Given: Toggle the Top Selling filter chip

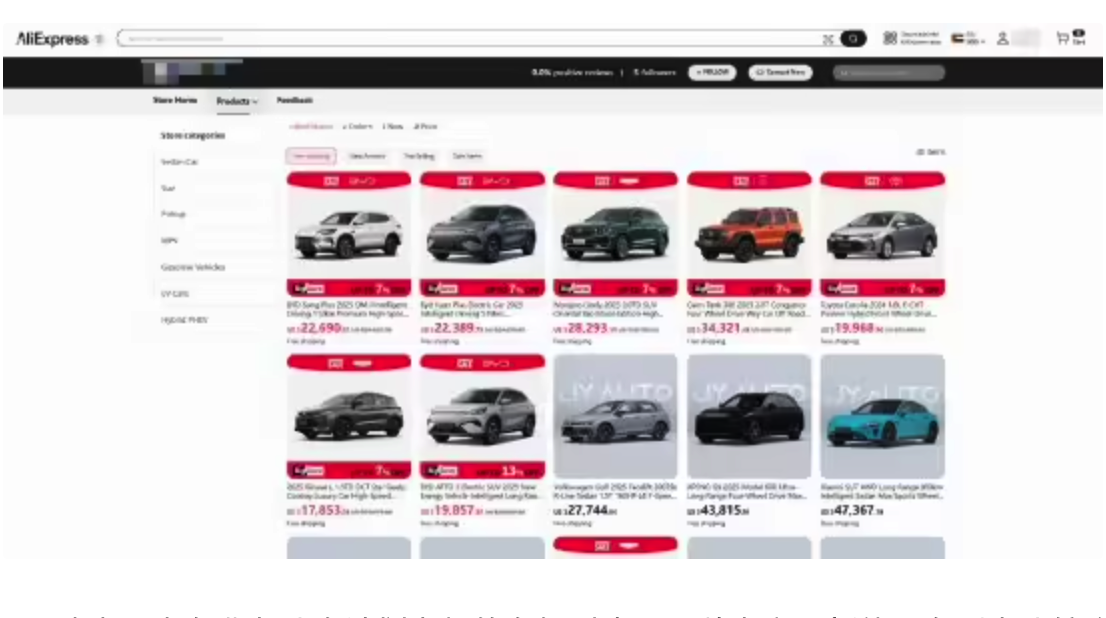Looking at the screenshot, I should (x=419, y=156).
